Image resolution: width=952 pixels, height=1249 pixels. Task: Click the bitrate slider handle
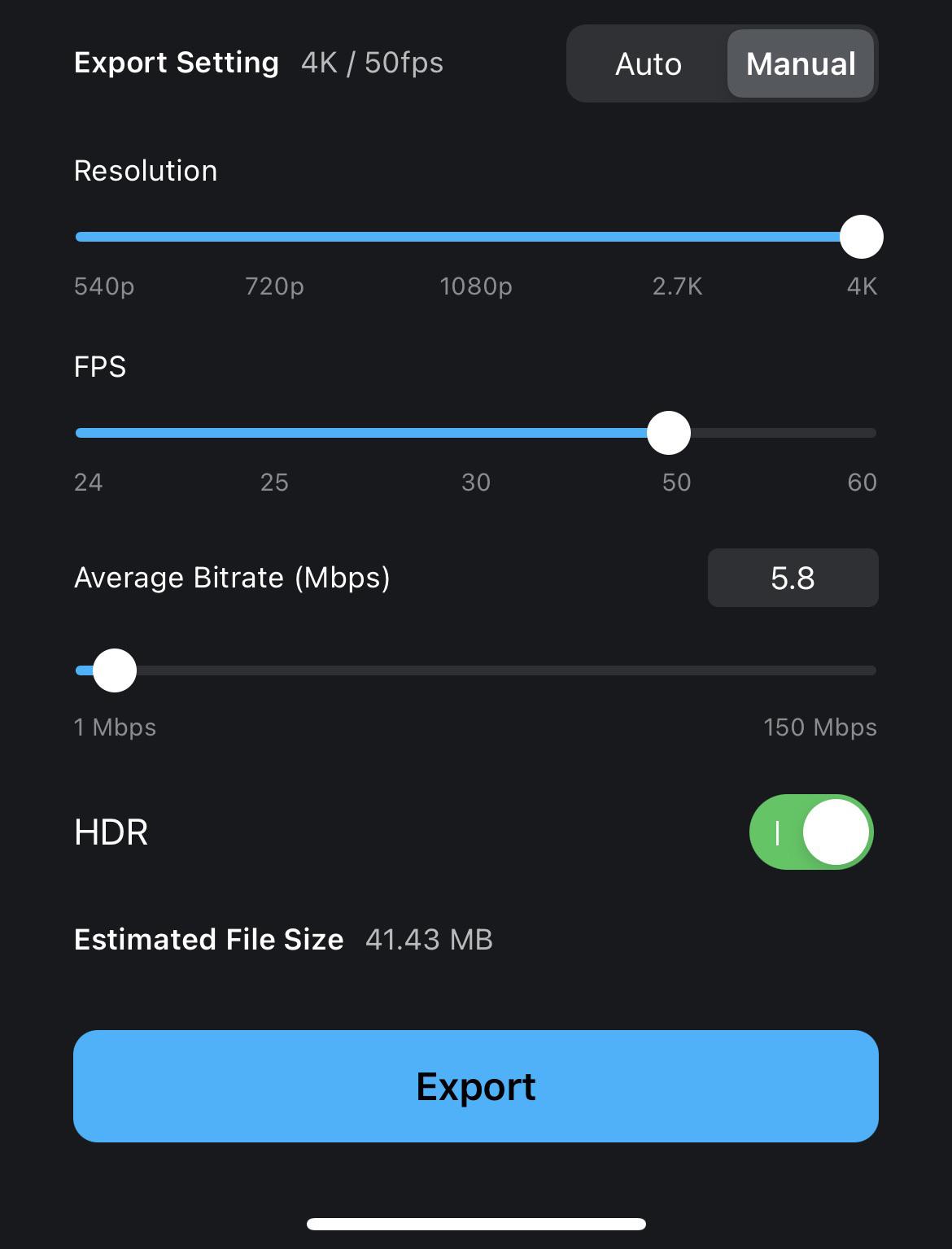coord(115,670)
